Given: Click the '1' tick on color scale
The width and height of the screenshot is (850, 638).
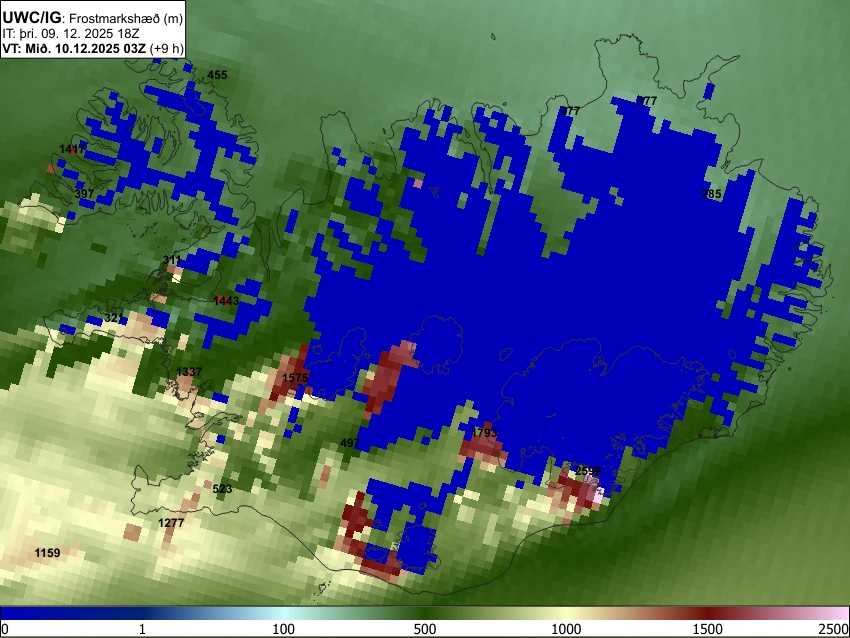Looking at the screenshot, I should tap(142, 629).
